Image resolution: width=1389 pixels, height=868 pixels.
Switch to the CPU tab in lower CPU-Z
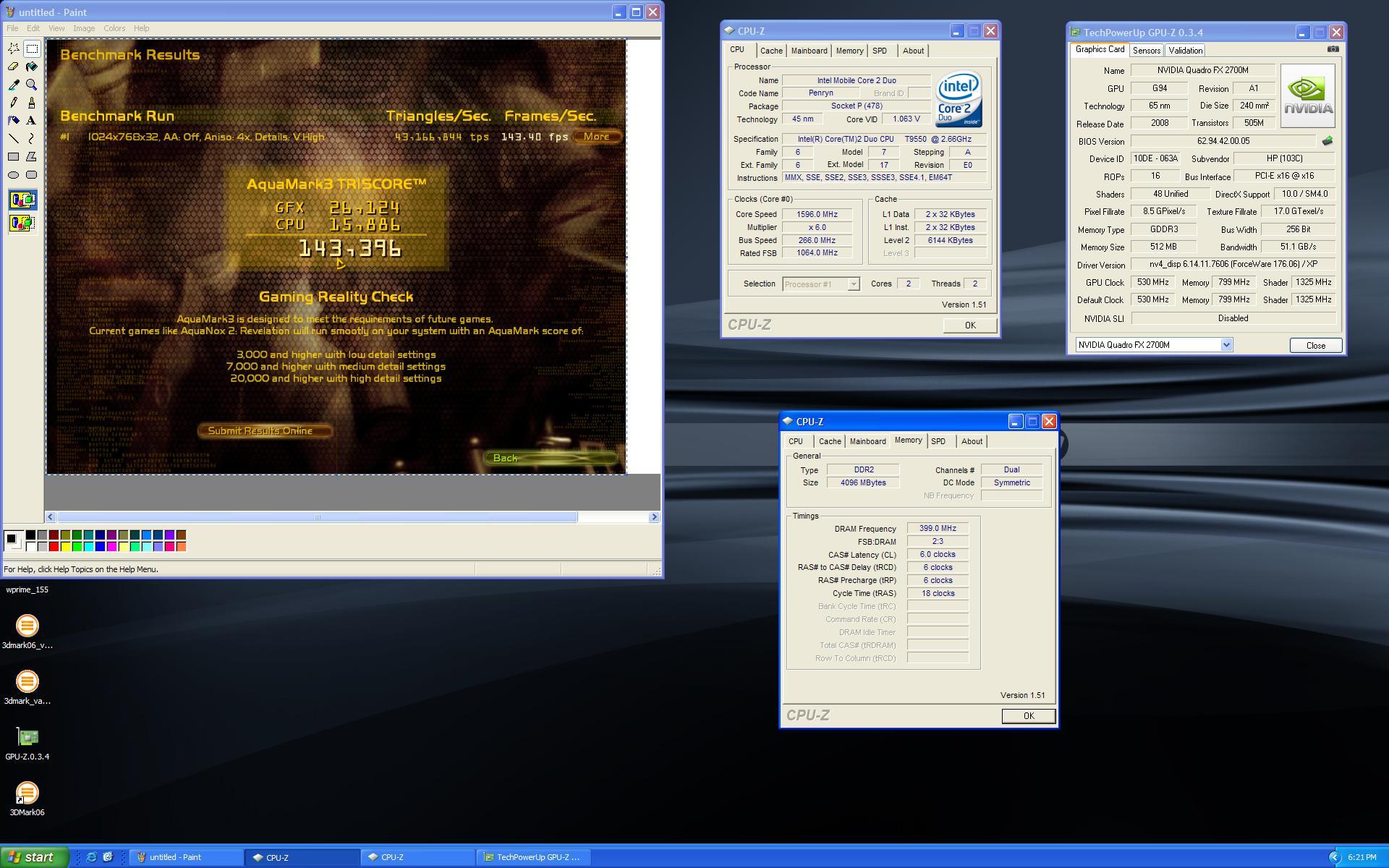(x=796, y=441)
